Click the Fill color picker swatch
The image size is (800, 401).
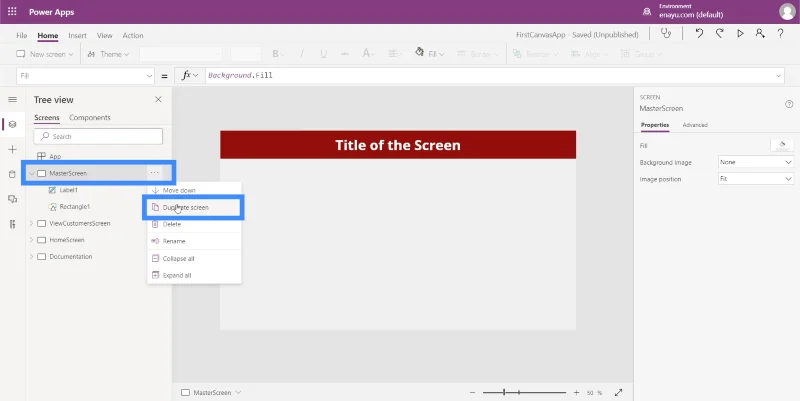click(x=782, y=145)
